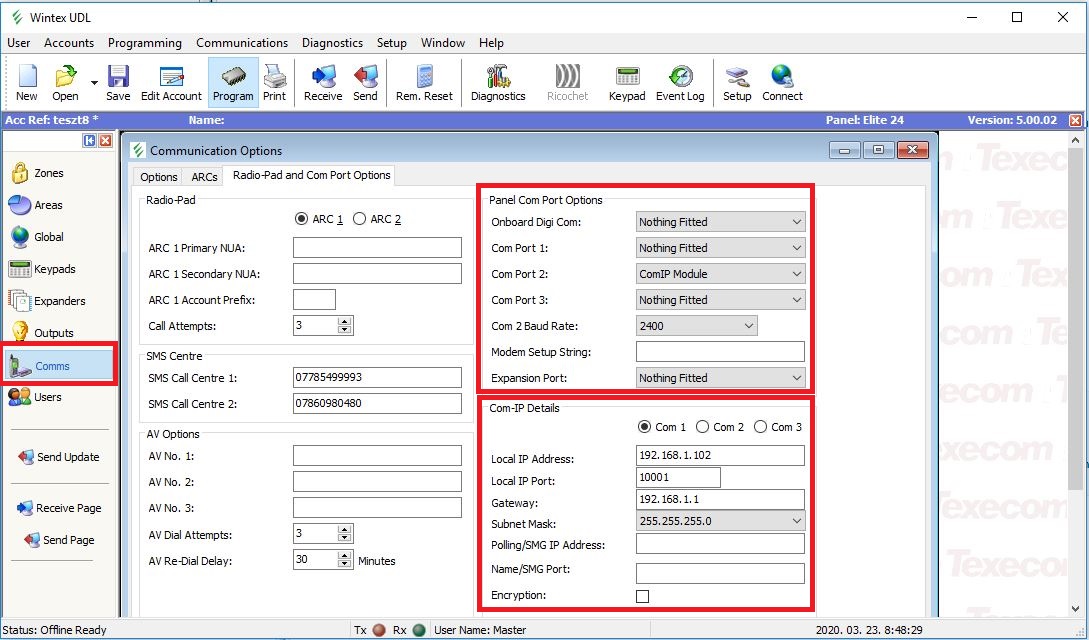
Task: Click the Receive toolbar icon
Action: coord(323,82)
